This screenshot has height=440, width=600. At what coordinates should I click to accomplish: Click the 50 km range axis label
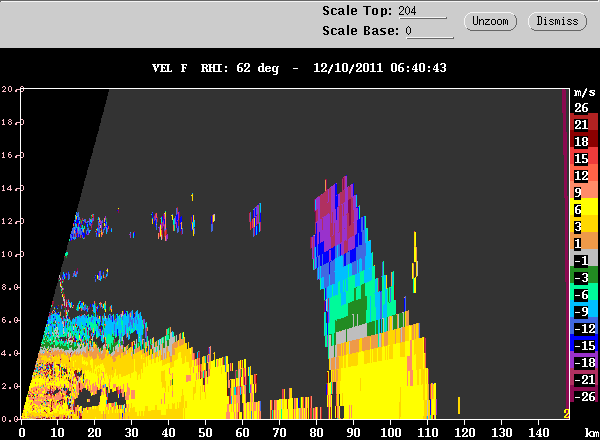tap(205, 432)
